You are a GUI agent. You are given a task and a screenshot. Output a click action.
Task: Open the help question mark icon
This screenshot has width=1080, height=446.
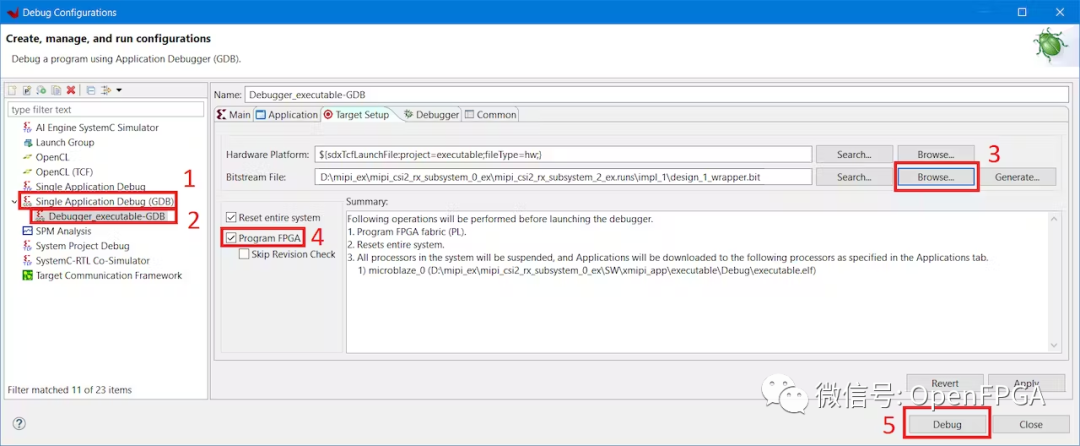coord(19,424)
